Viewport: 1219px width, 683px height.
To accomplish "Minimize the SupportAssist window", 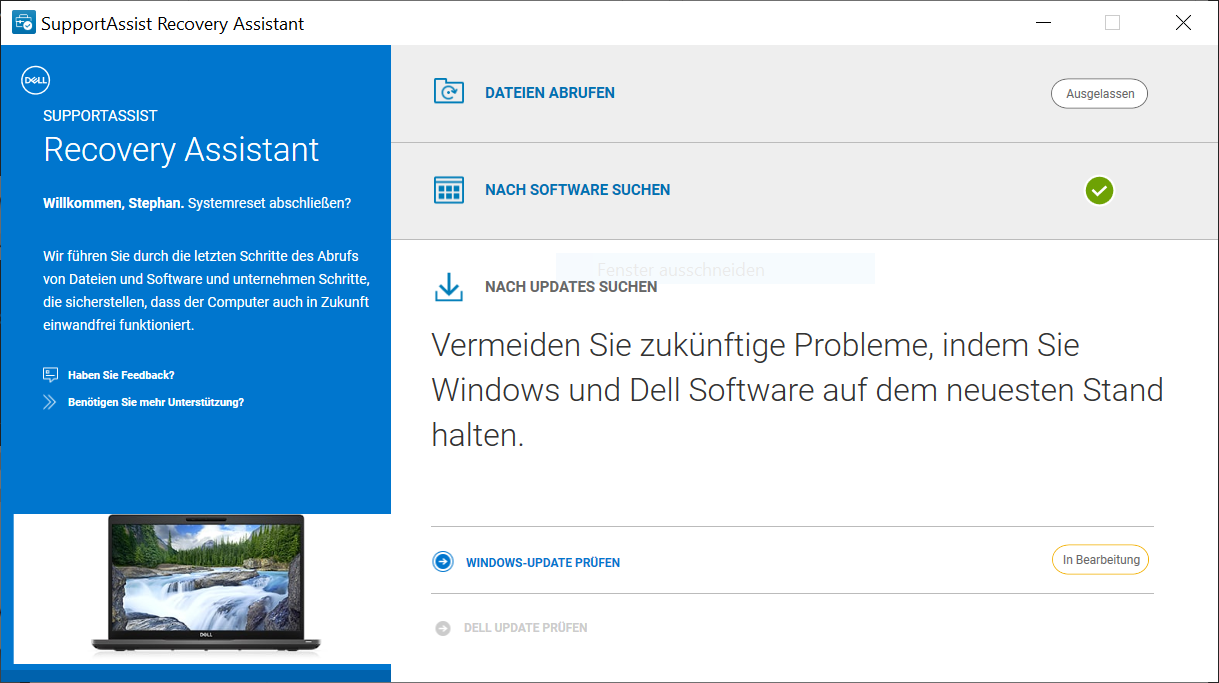I will click(1043, 23).
